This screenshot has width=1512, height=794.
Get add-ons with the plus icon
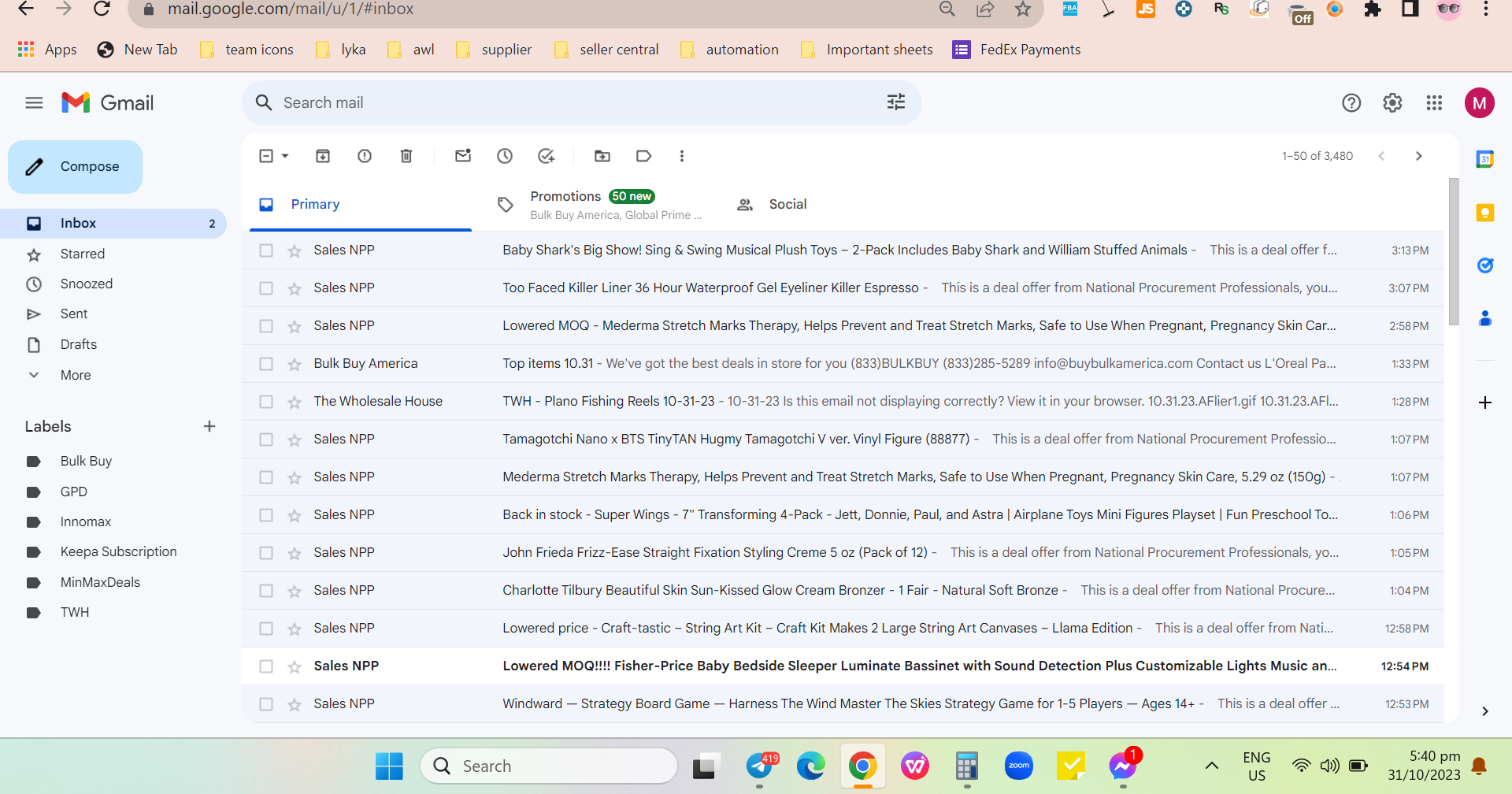click(1485, 403)
